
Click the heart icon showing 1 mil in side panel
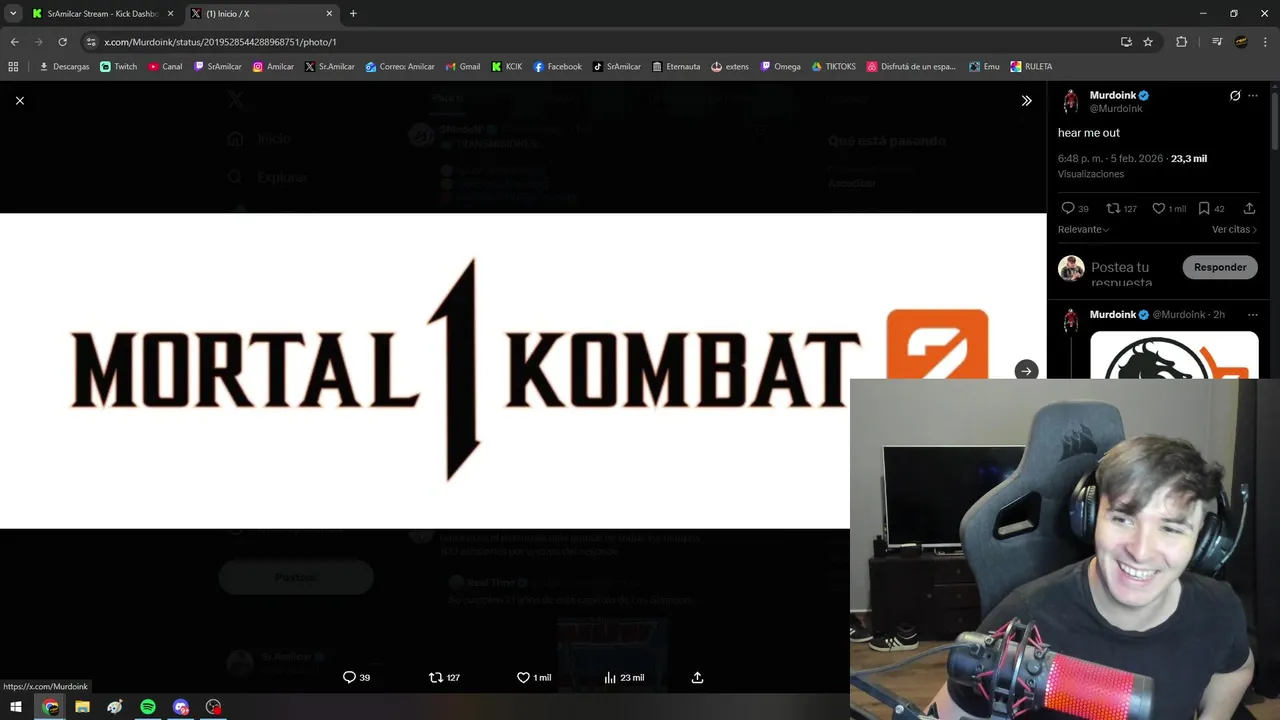pyautogui.click(x=1158, y=208)
